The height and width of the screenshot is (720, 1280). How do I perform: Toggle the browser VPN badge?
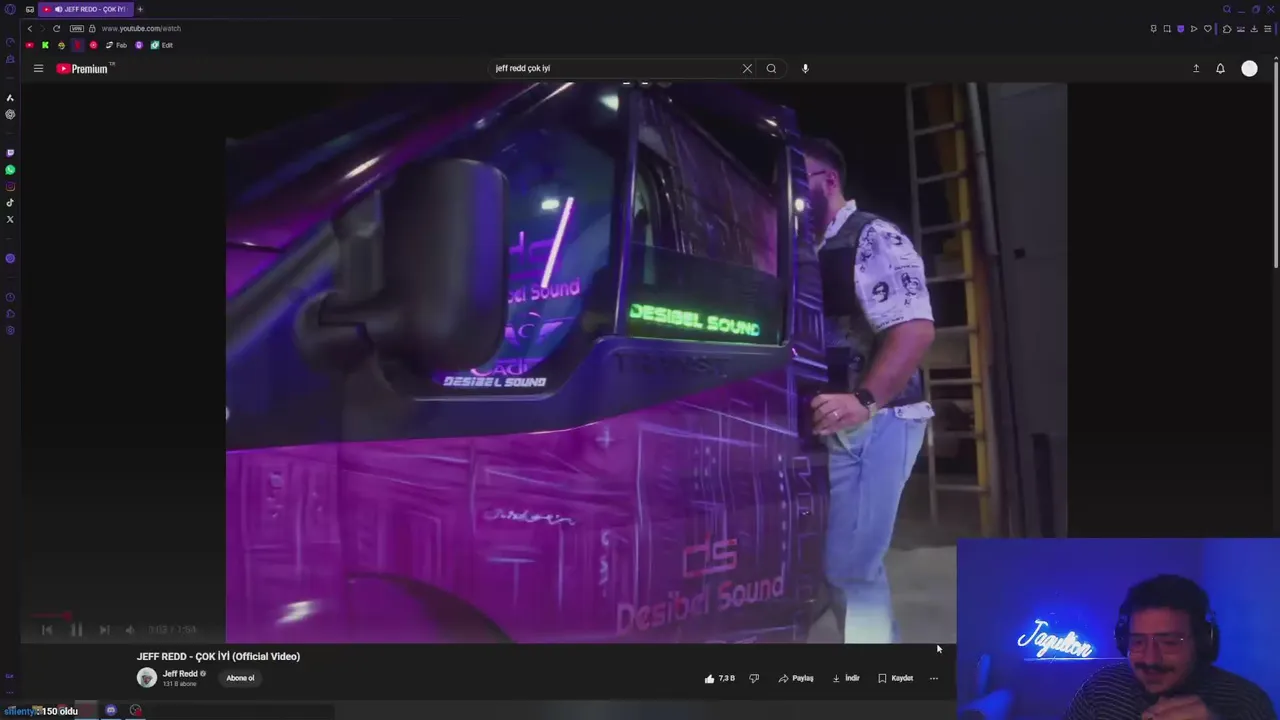[77, 29]
